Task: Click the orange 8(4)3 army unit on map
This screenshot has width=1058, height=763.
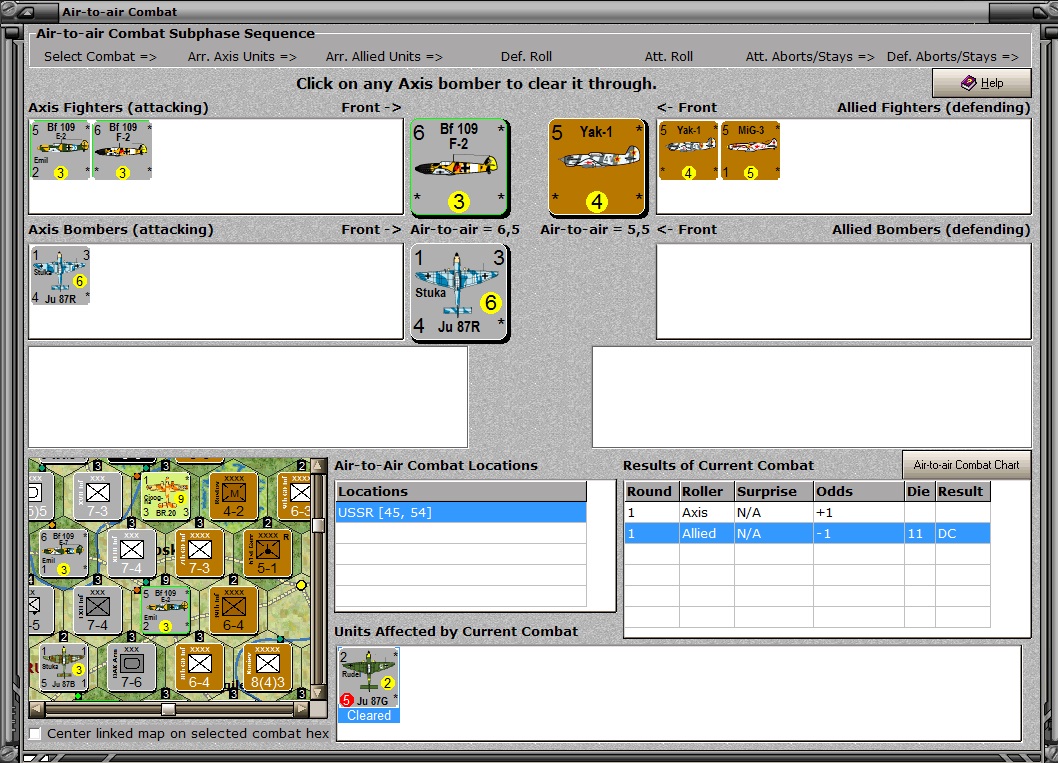Action: (267, 667)
